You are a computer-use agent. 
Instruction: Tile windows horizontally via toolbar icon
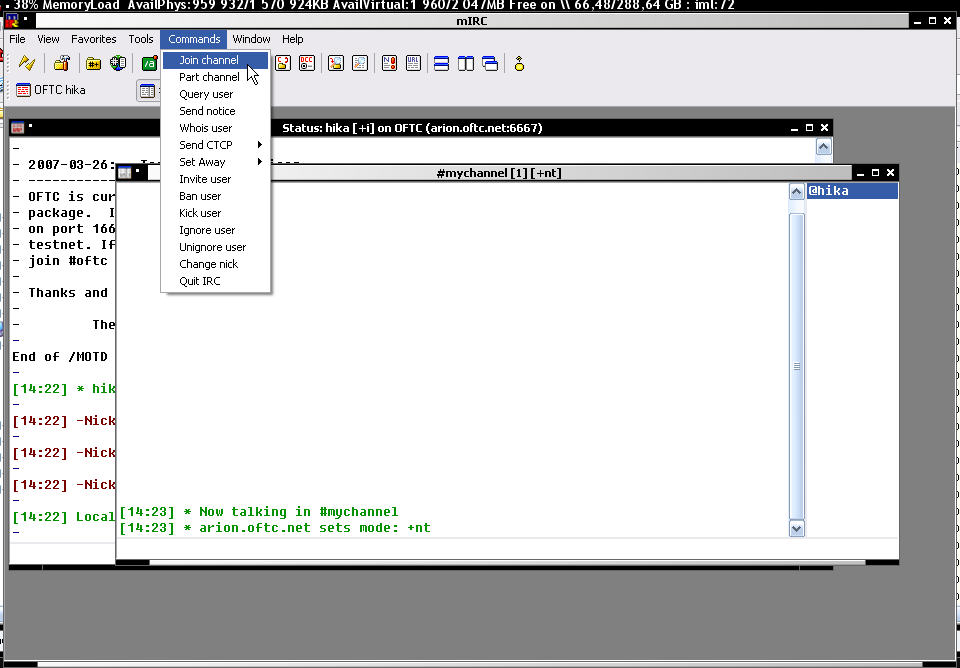click(x=441, y=63)
